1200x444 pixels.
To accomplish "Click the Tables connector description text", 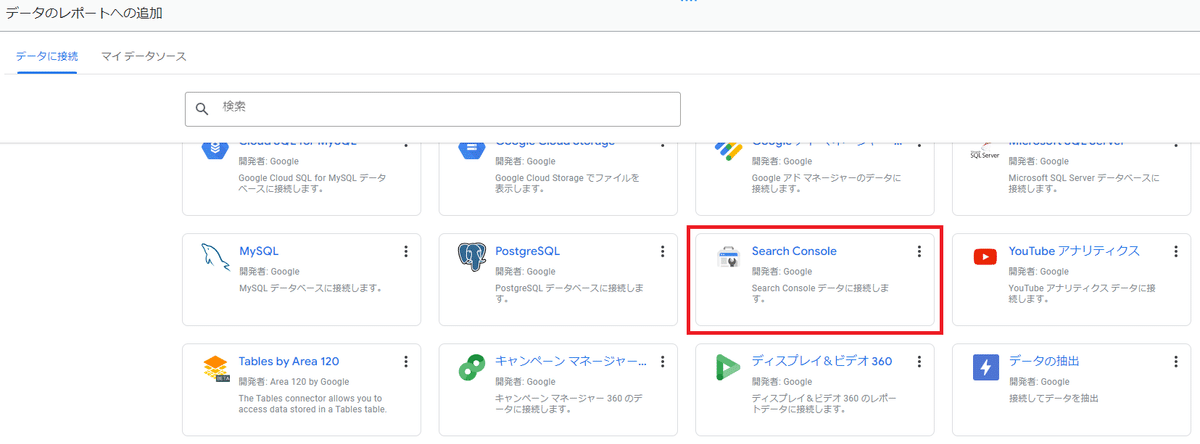I will [x=313, y=403].
